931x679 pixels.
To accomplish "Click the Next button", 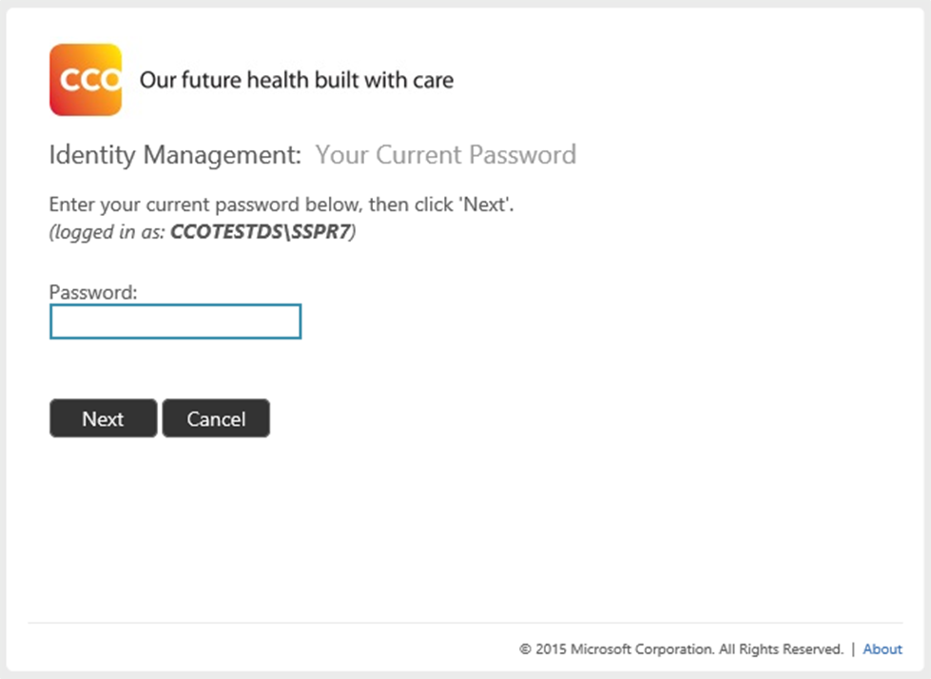I will coord(103,418).
